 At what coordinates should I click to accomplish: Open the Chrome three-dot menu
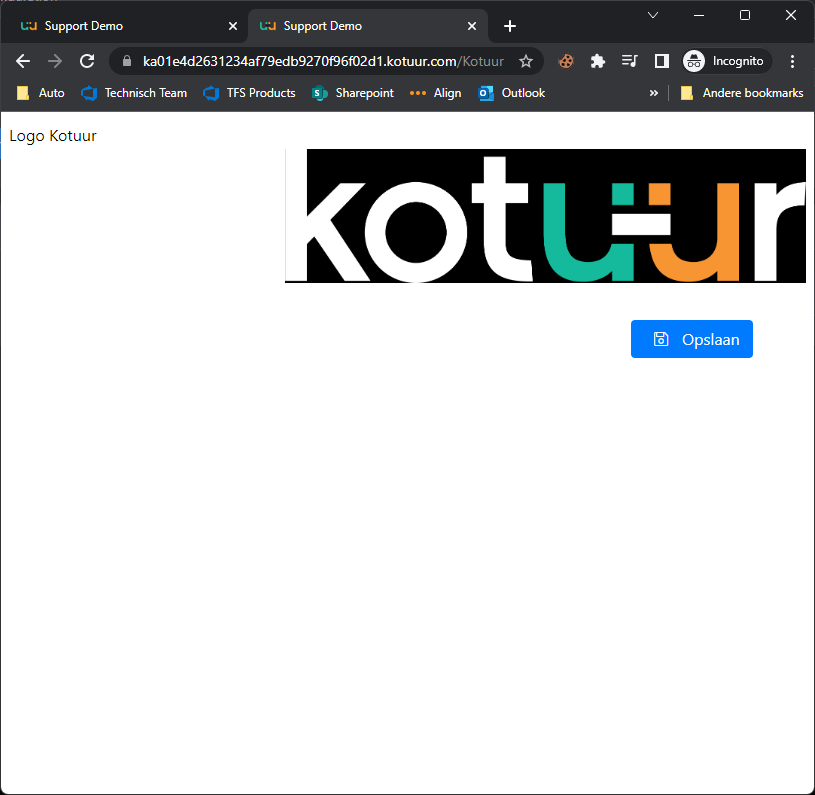792,61
